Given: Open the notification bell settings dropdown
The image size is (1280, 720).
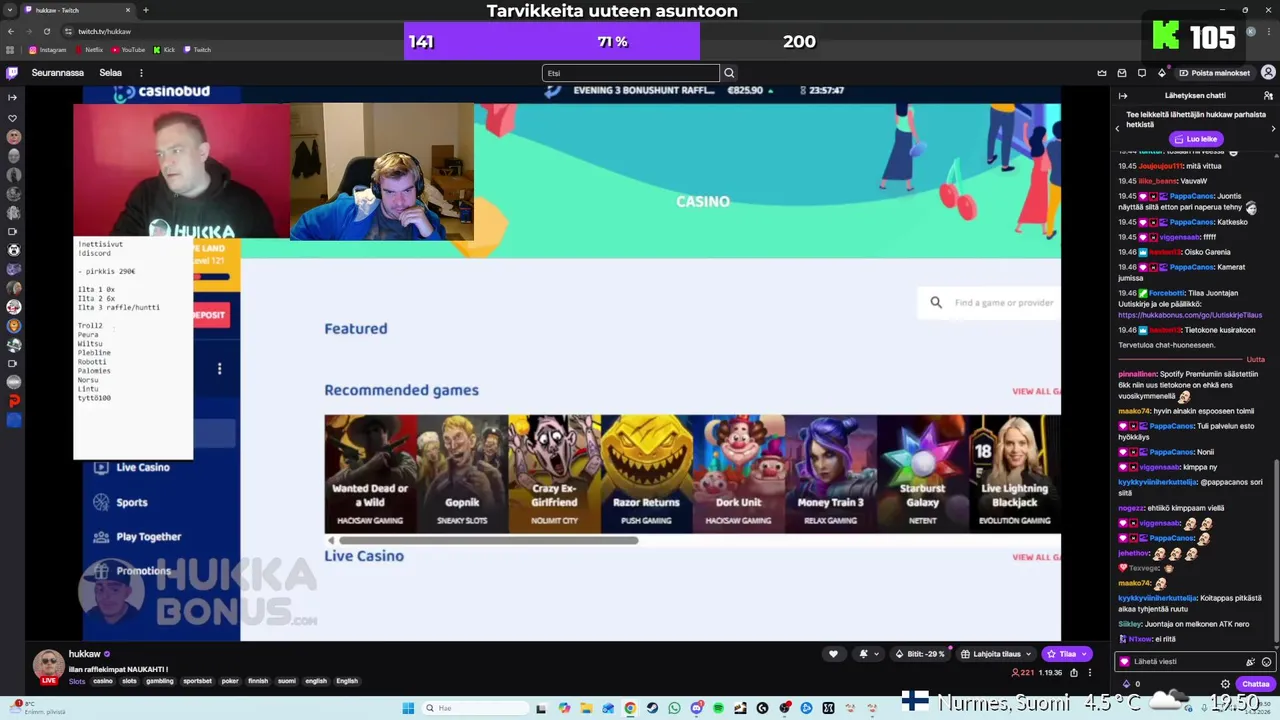Looking at the screenshot, I should click(868, 654).
